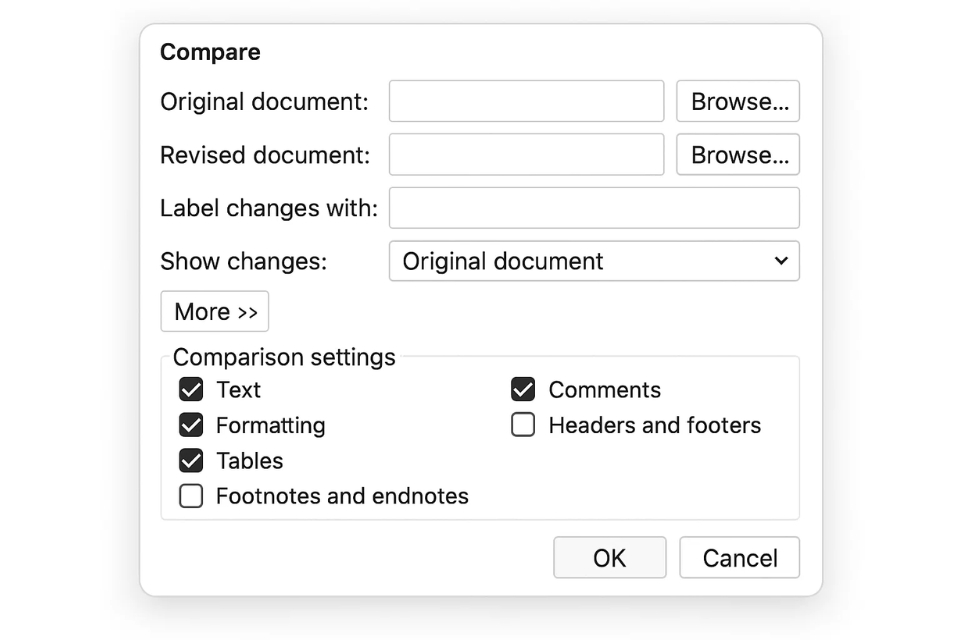Click the Original document text field

point(526,101)
